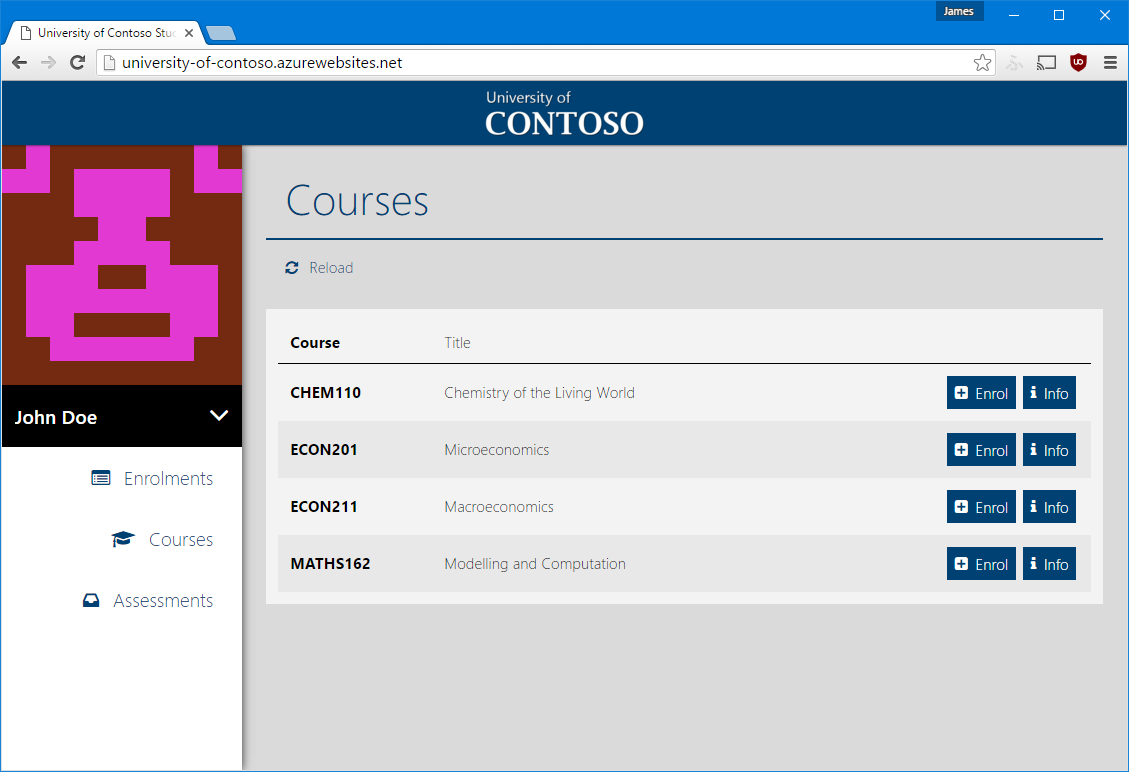Viewport: 1129px width, 772px height.
Task: Click the University of Contoso header logo
Action: (564, 114)
